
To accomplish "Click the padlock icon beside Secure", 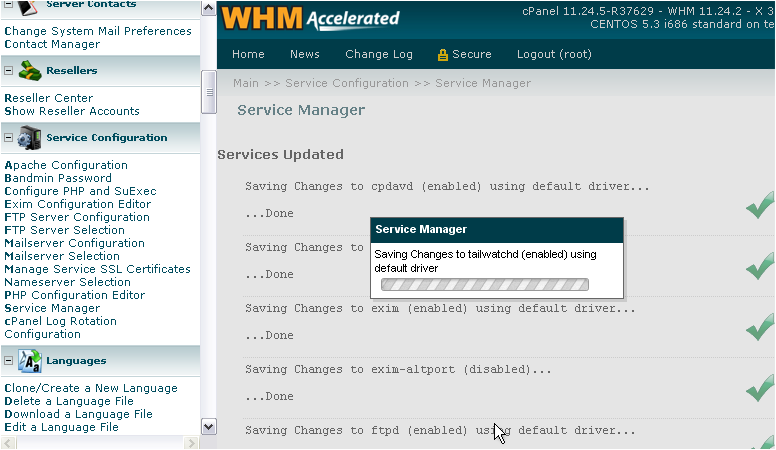I will pyautogui.click(x=442, y=54).
